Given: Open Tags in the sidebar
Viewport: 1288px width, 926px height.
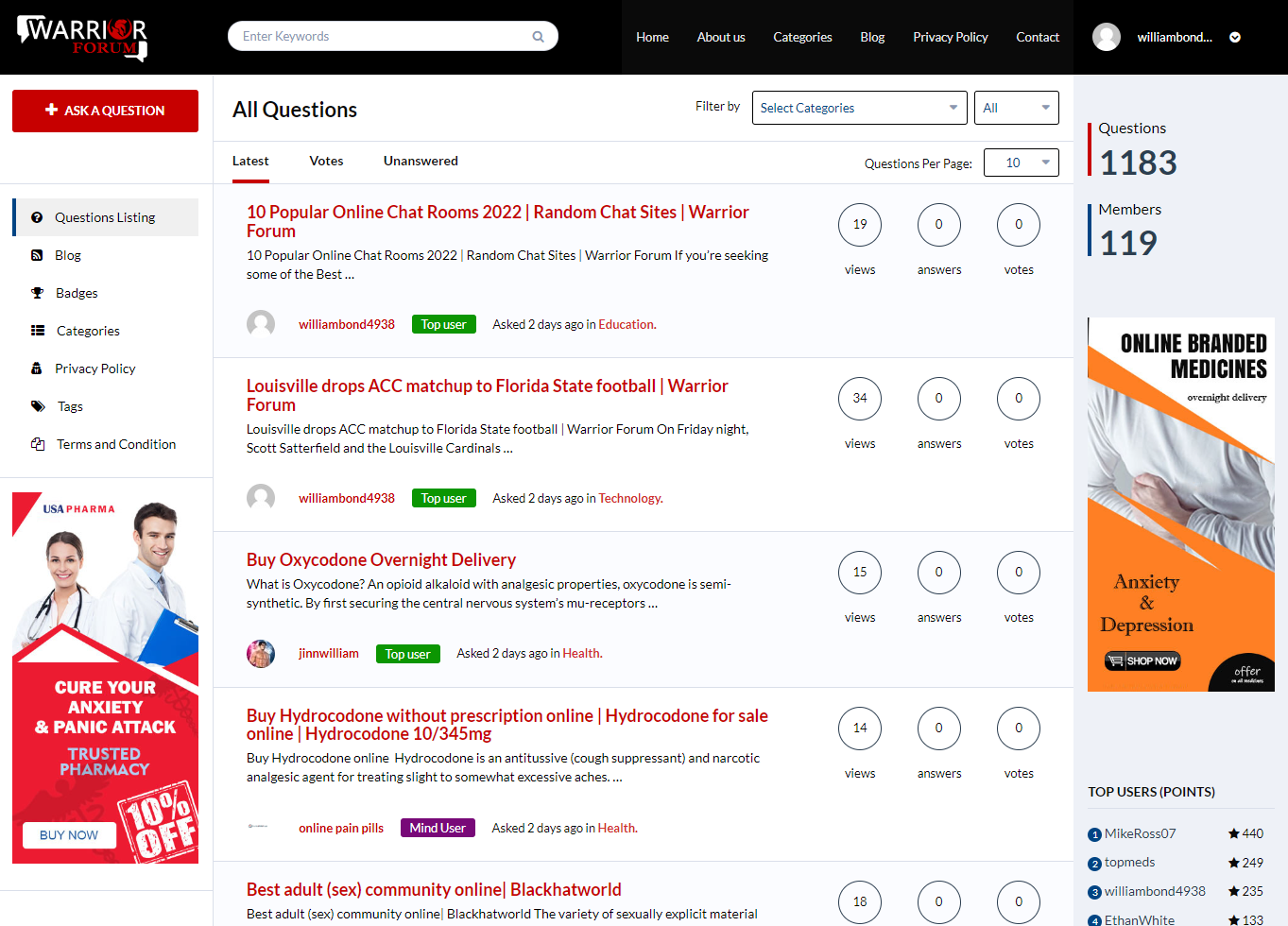Looking at the screenshot, I should click(70, 406).
